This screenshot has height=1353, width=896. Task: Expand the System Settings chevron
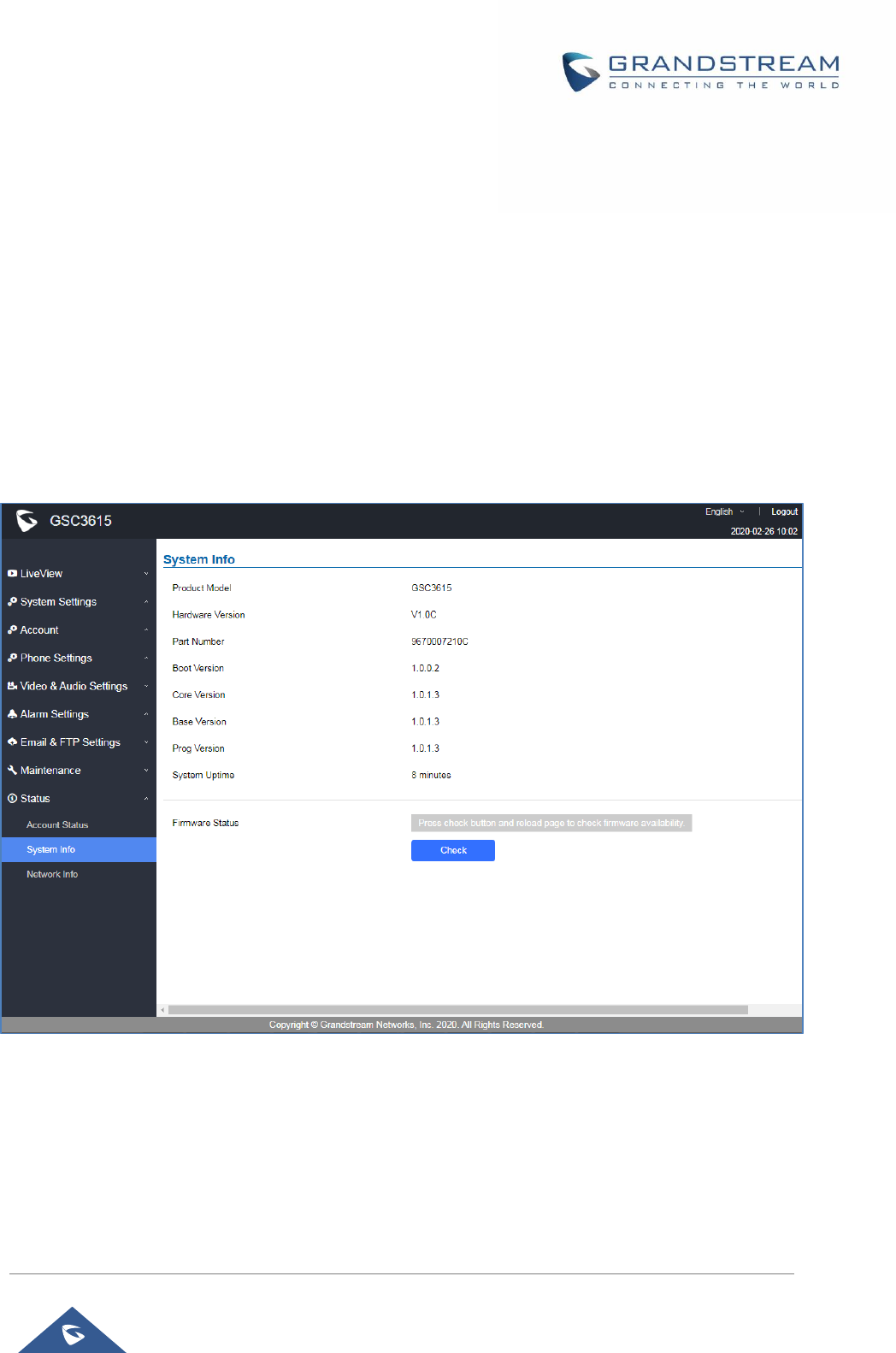[146, 602]
